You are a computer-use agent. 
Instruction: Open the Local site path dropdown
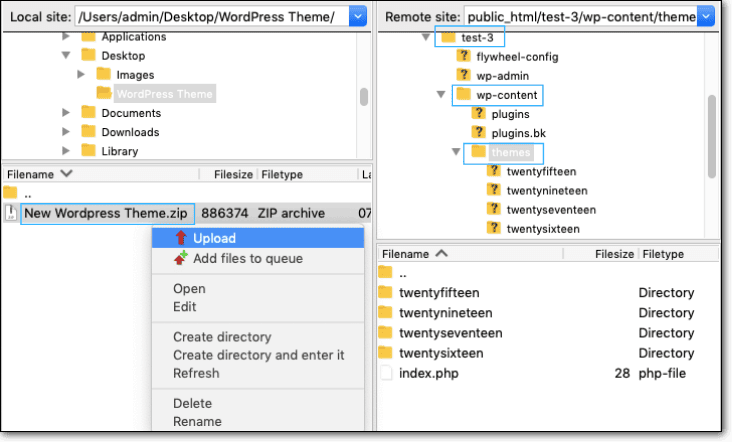coord(358,17)
